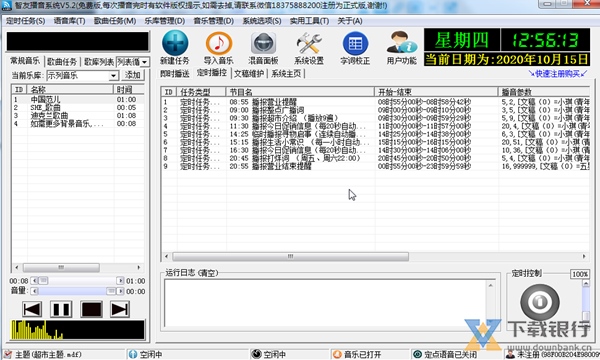The width and height of the screenshot is (600, 360).
Task: Switch to the 定时播控 tab
Action: [x=212, y=73]
